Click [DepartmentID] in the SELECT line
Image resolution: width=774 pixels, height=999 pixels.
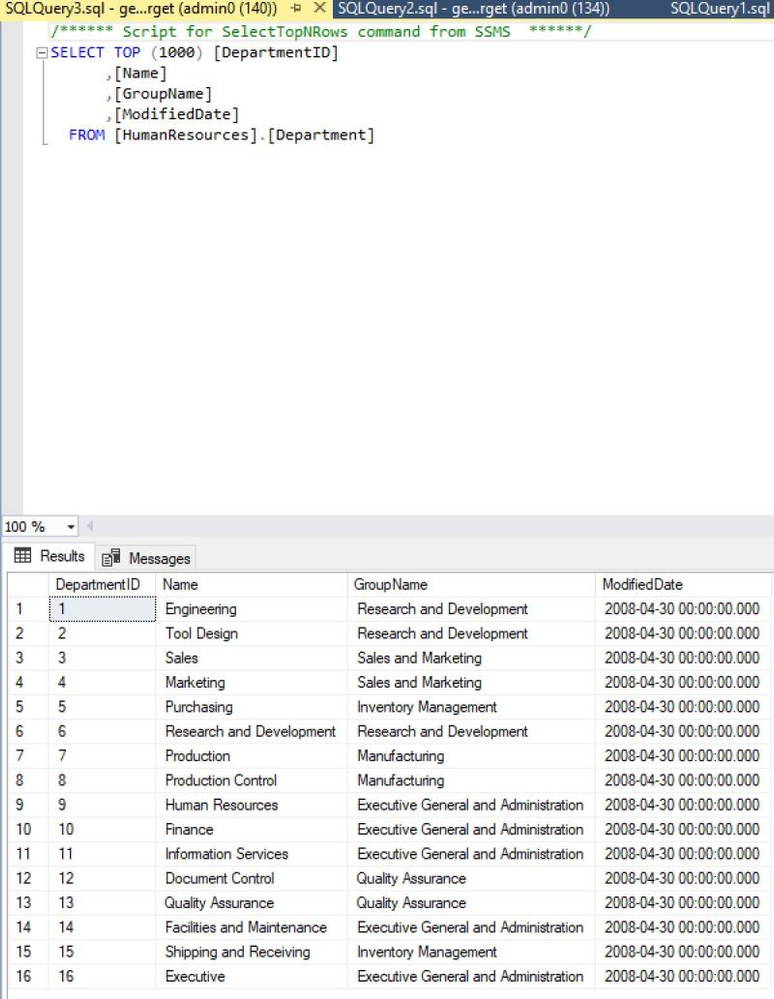[276, 53]
